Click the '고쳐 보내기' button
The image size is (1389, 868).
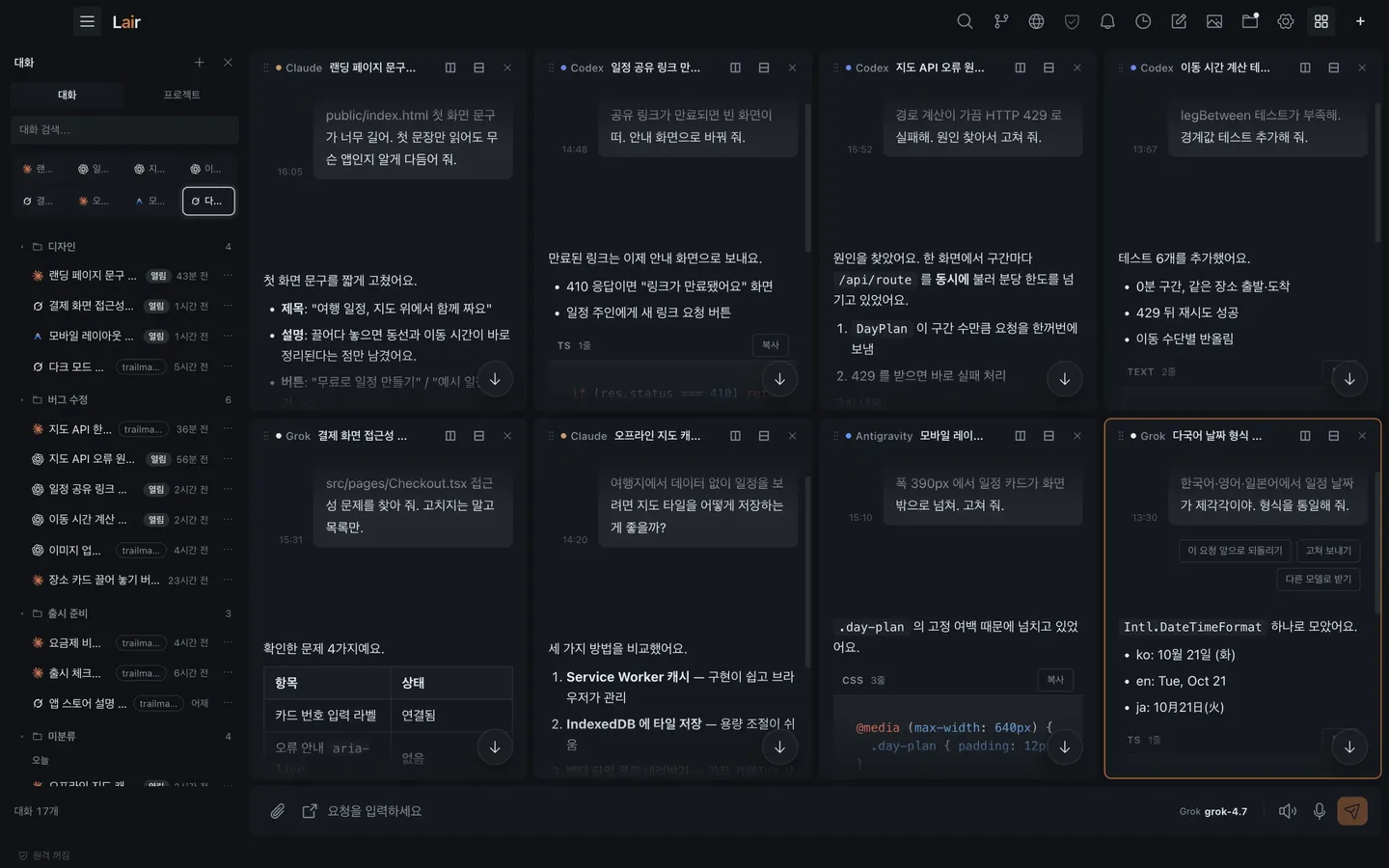click(x=1328, y=551)
